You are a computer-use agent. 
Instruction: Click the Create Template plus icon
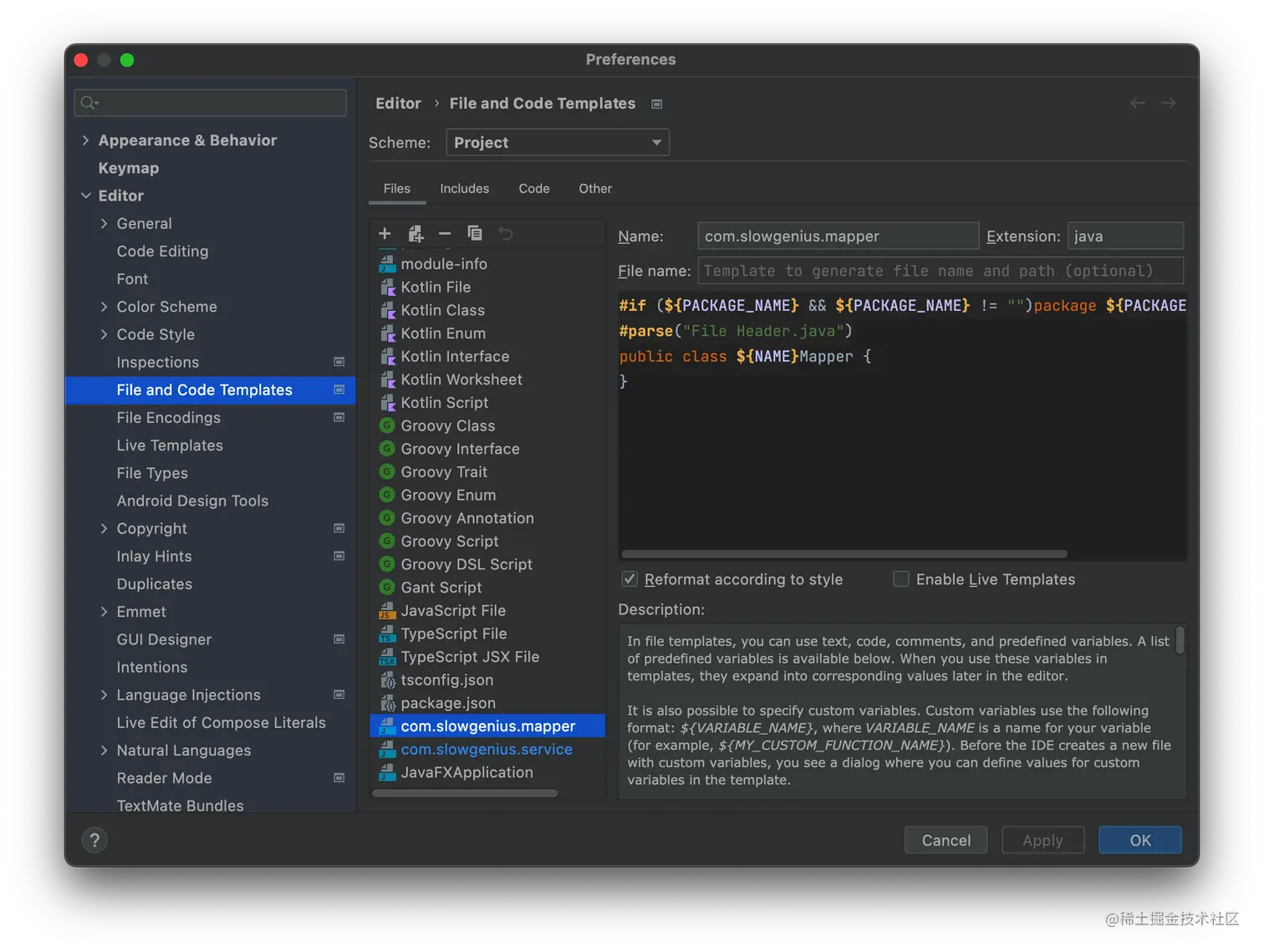385,233
